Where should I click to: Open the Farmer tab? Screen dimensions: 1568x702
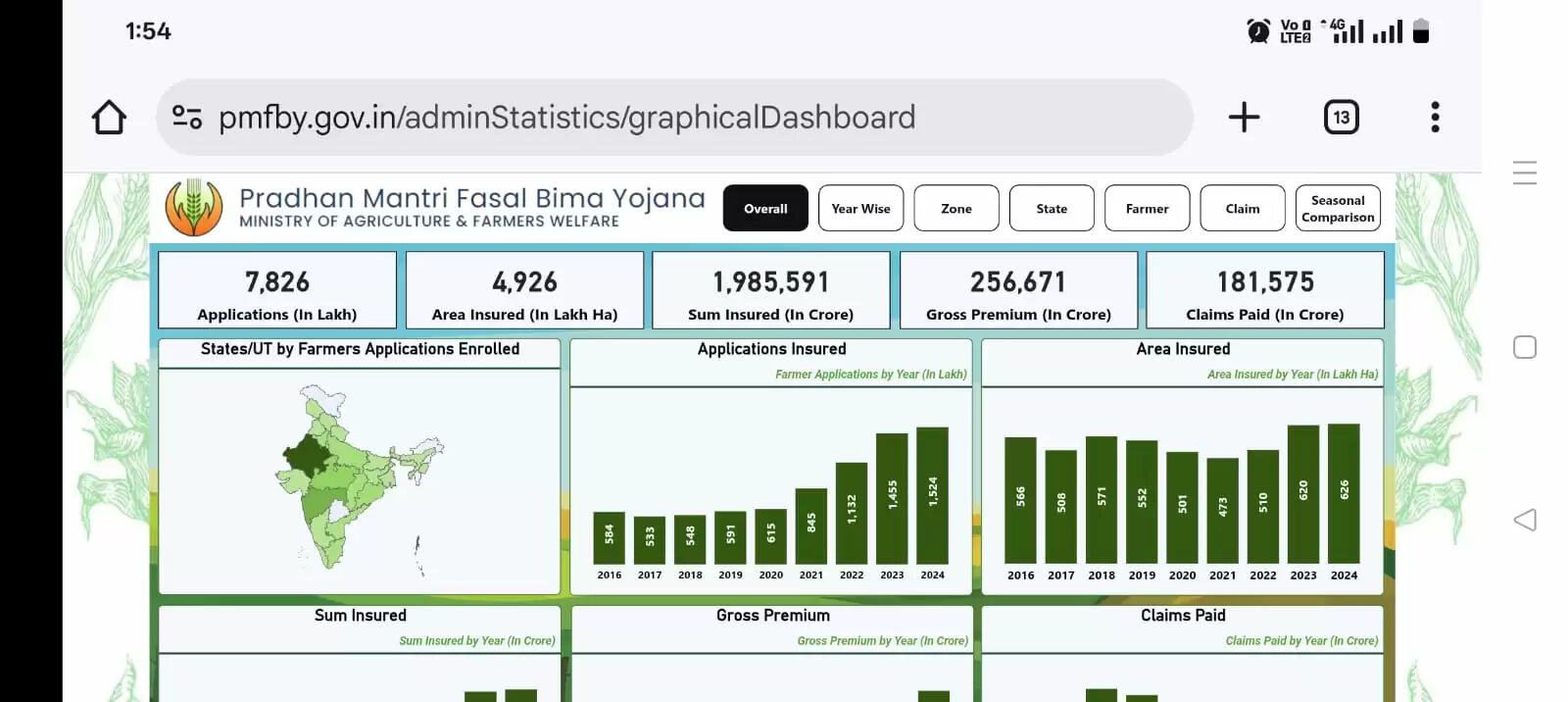point(1147,208)
